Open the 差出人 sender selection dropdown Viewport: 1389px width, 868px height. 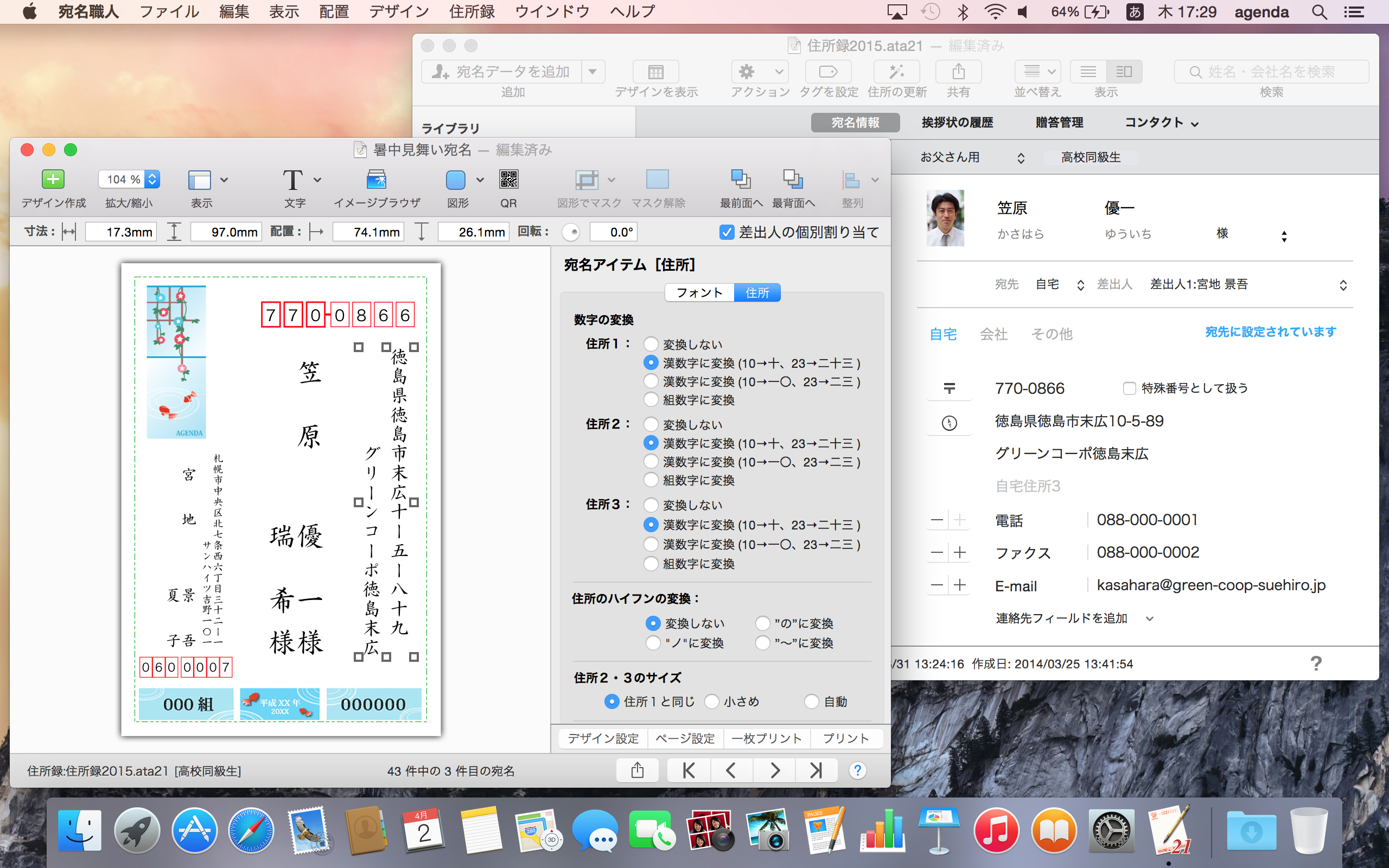click(1343, 285)
